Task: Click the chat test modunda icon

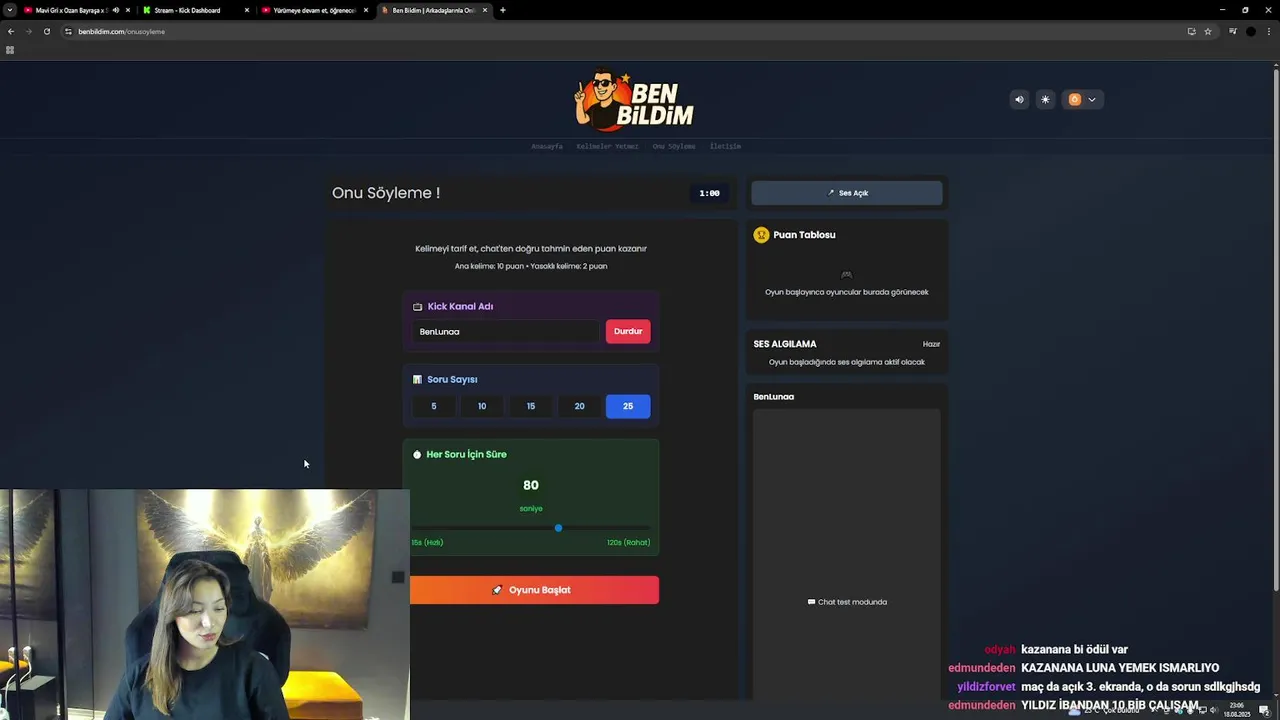Action: [x=811, y=602]
